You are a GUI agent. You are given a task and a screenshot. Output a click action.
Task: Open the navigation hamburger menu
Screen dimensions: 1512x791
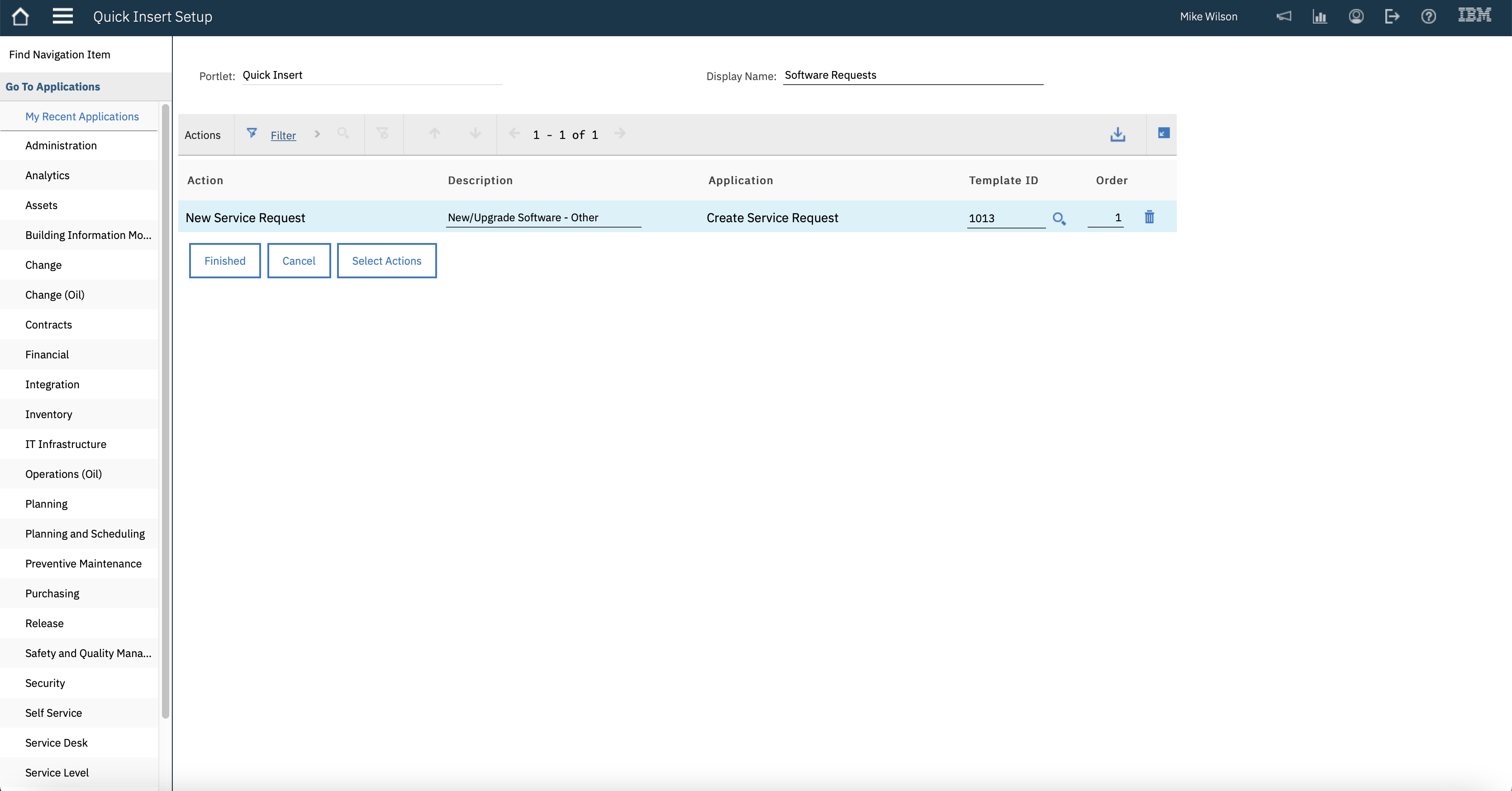[x=62, y=16]
